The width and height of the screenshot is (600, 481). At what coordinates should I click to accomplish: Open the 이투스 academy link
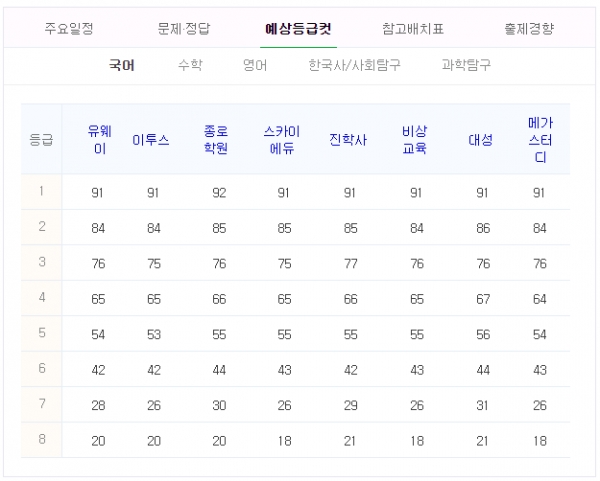pyautogui.click(x=153, y=140)
